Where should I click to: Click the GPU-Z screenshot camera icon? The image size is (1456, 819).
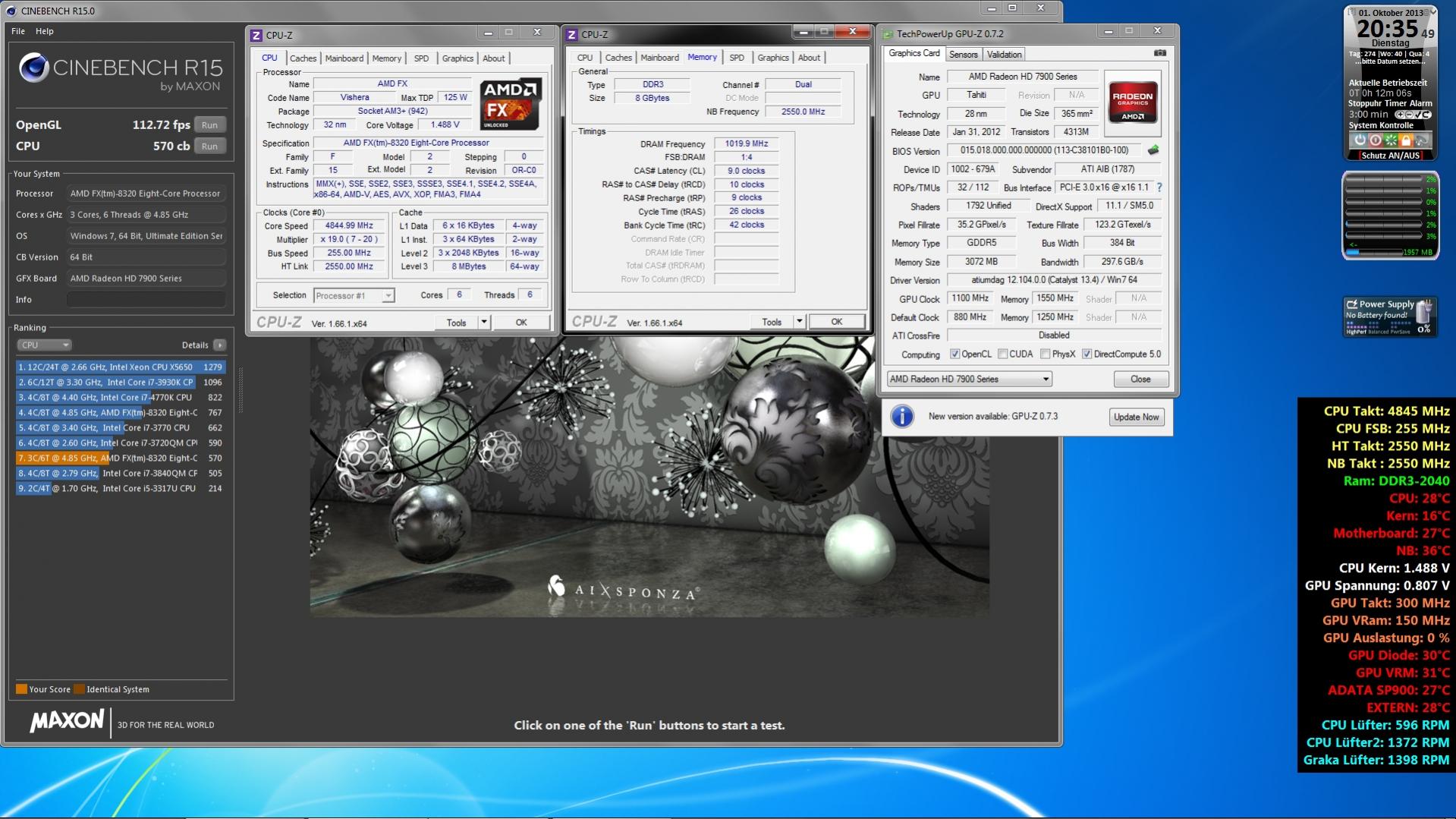click(x=1159, y=53)
